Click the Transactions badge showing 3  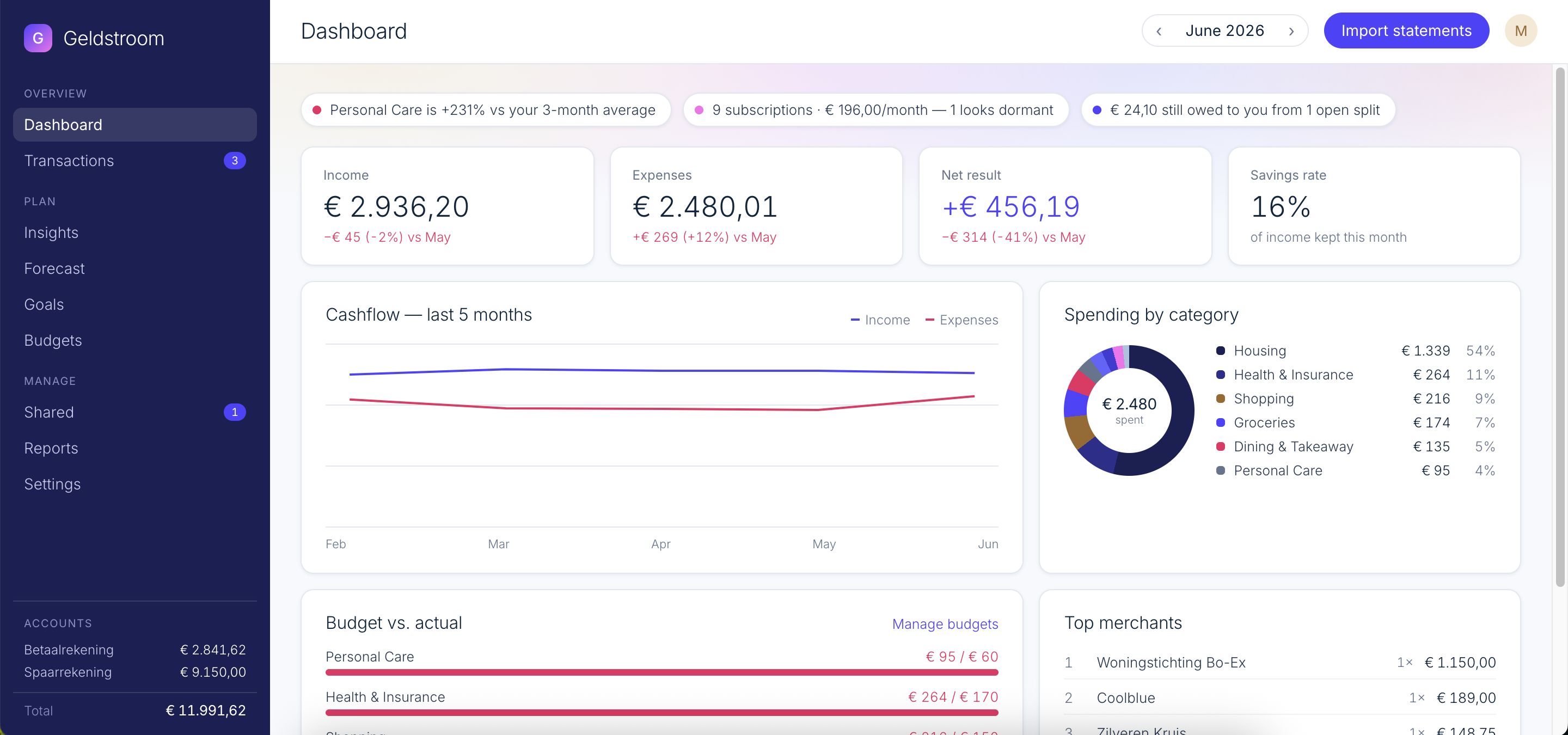(234, 161)
